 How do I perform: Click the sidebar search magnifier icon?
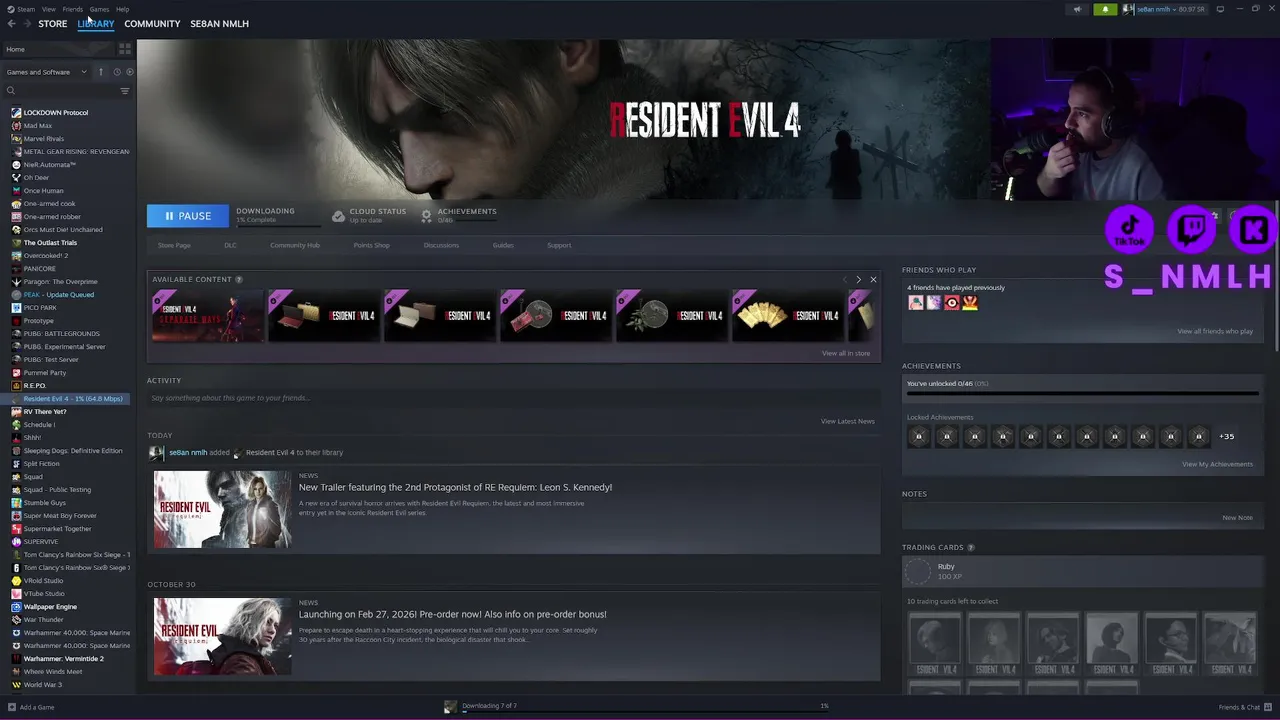tap(11, 91)
